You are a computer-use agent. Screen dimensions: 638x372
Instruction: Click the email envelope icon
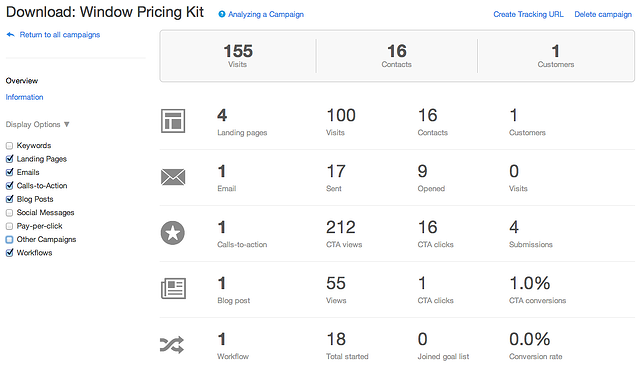pyautogui.click(x=173, y=177)
